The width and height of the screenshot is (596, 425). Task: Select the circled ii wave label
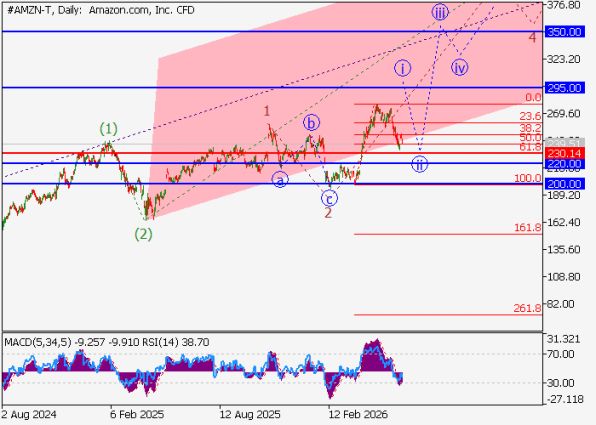coord(420,165)
